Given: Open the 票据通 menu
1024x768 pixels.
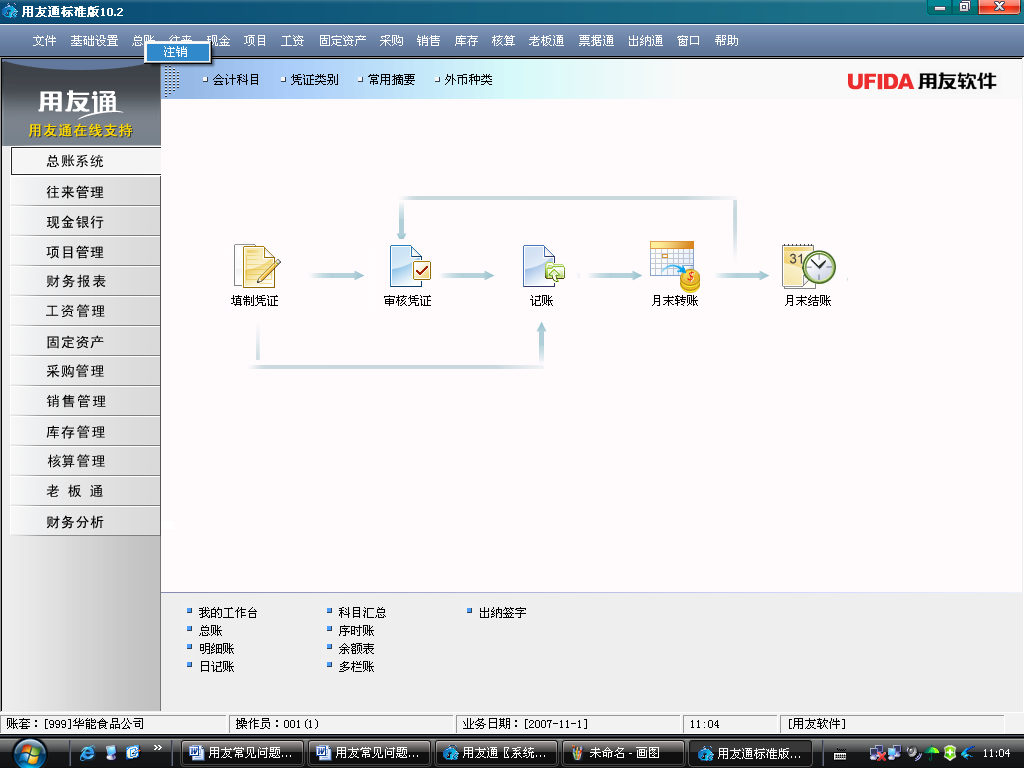Looking at the screenshot, I should coord(596,40).
